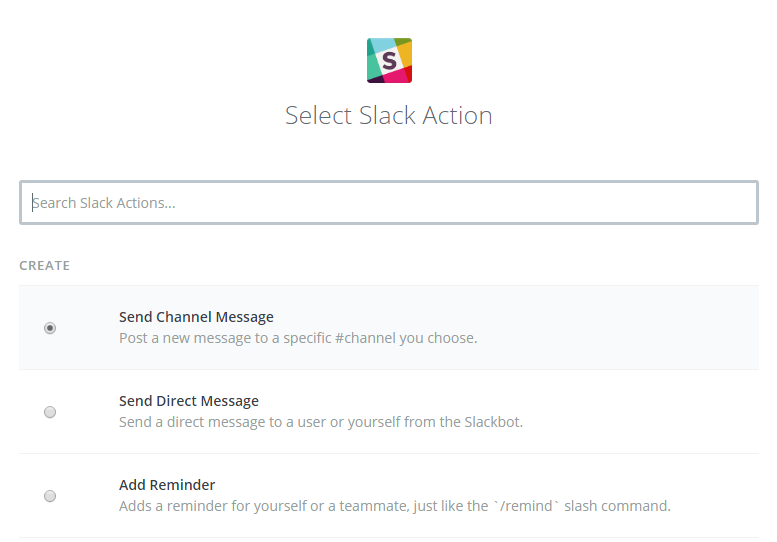
Task: Click the "Send Direct Message" title text
Action: 189,401
